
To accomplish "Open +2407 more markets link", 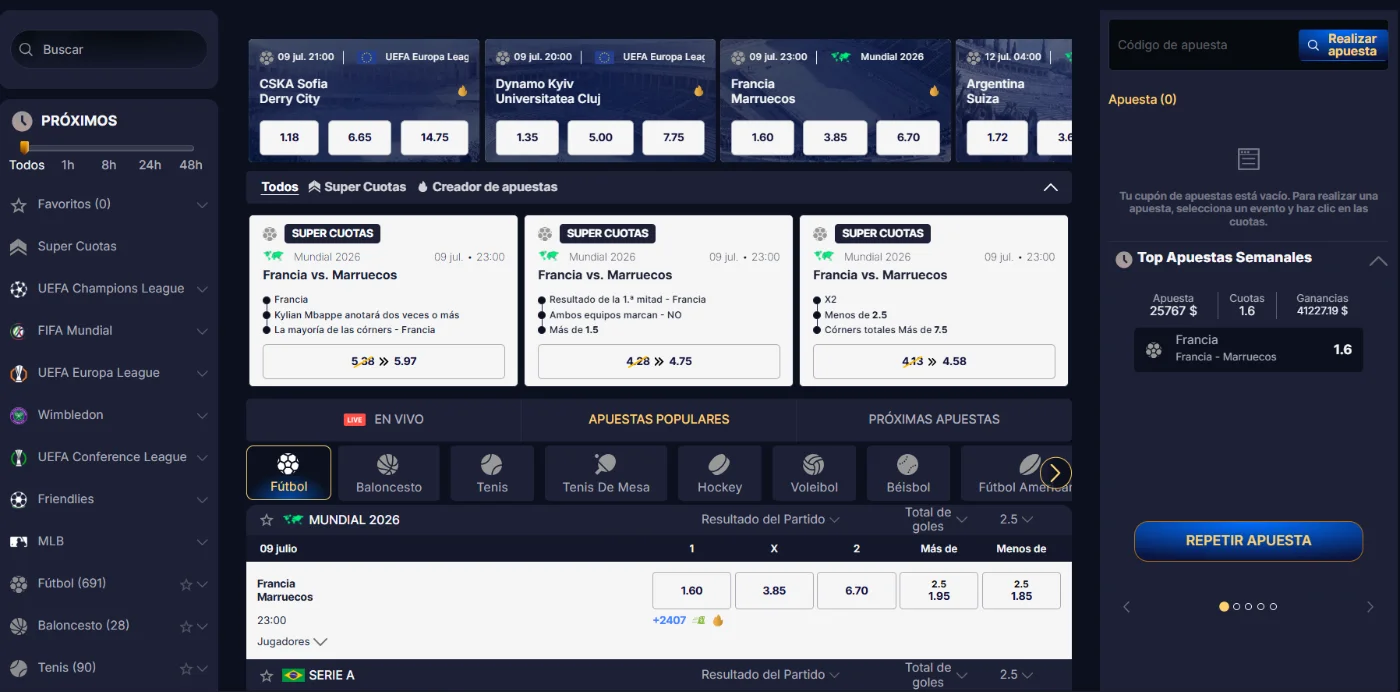I will [x=669, y=621].
